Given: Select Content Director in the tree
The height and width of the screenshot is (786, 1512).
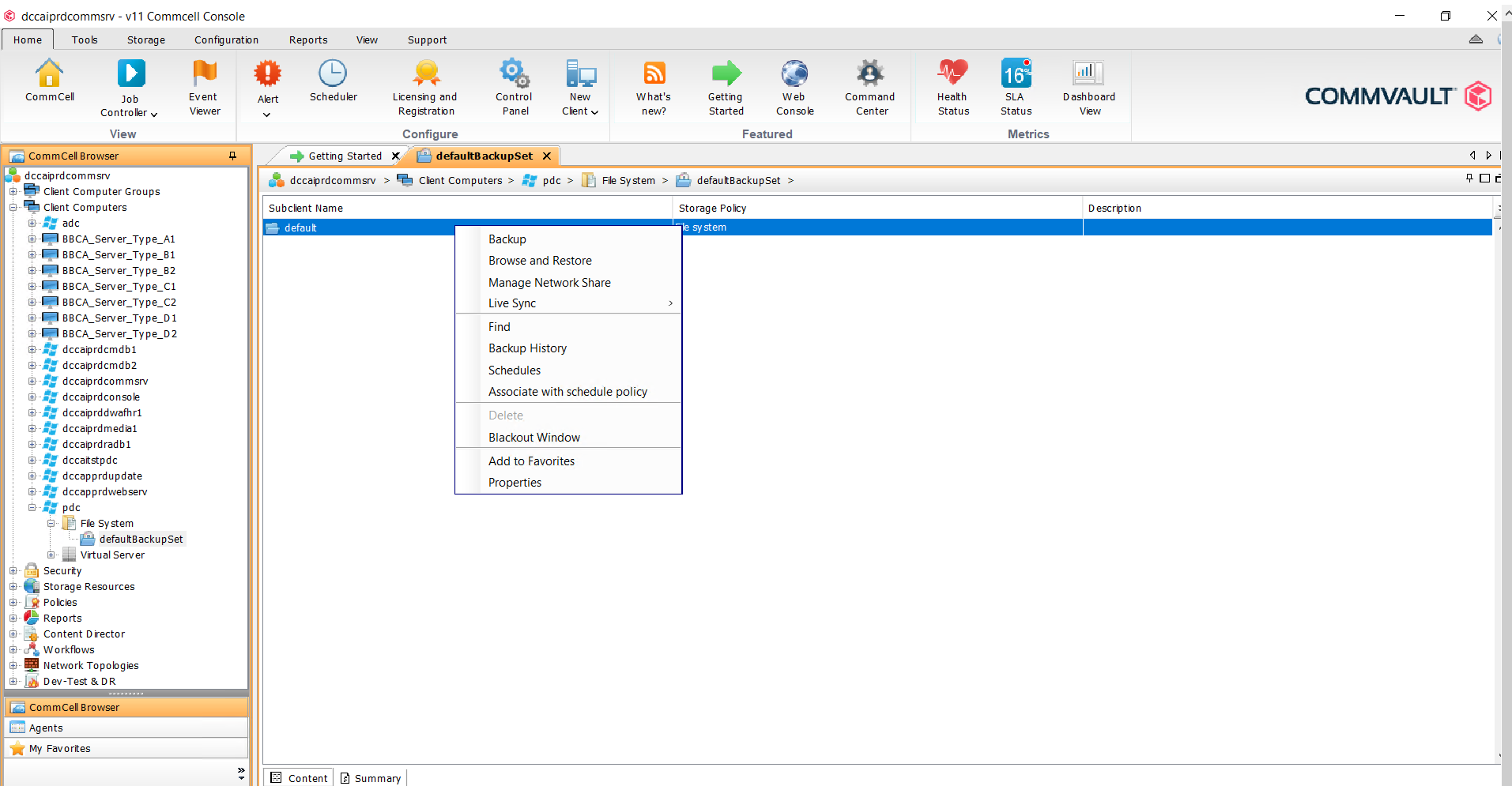Looking at the screenshot, I should [84, 634].
